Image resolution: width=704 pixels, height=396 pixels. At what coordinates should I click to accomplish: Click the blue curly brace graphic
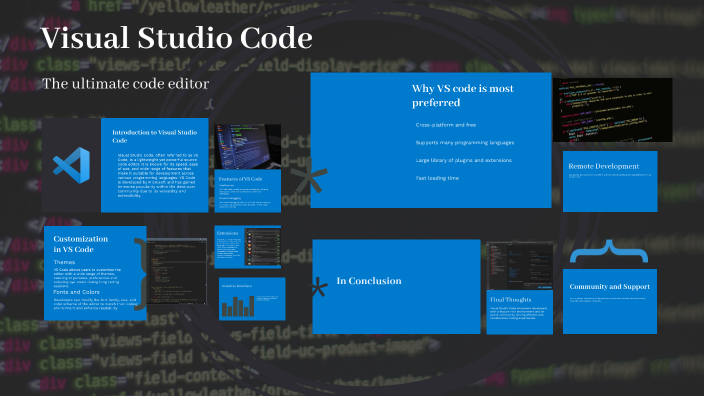click(x=609, y=251)
